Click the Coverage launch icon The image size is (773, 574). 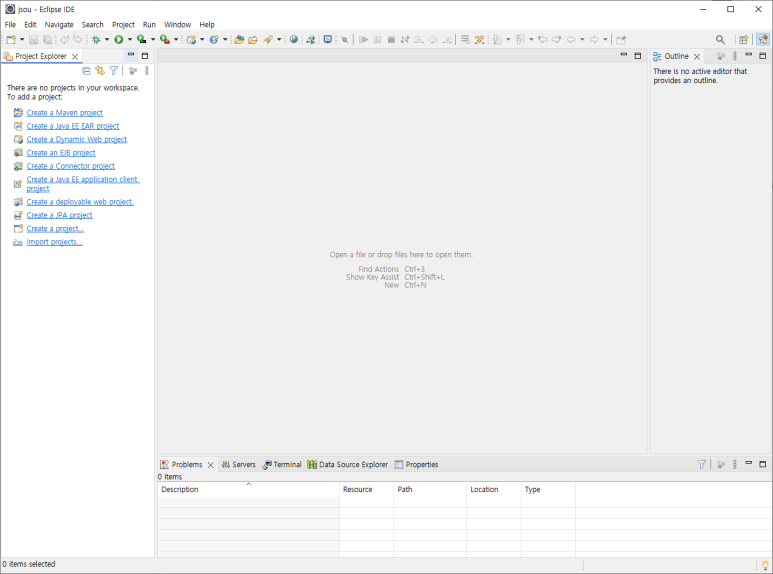point(141,39)
